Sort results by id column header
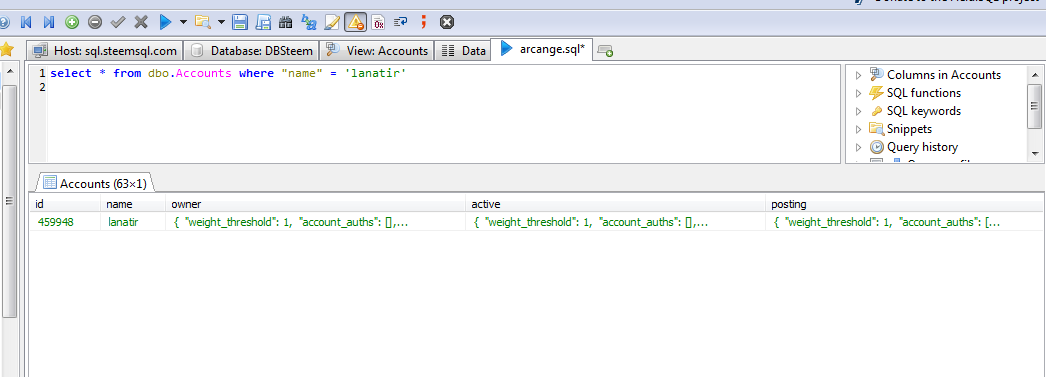The height and width of the screenshot is (377, 1046). coord(65,204)
